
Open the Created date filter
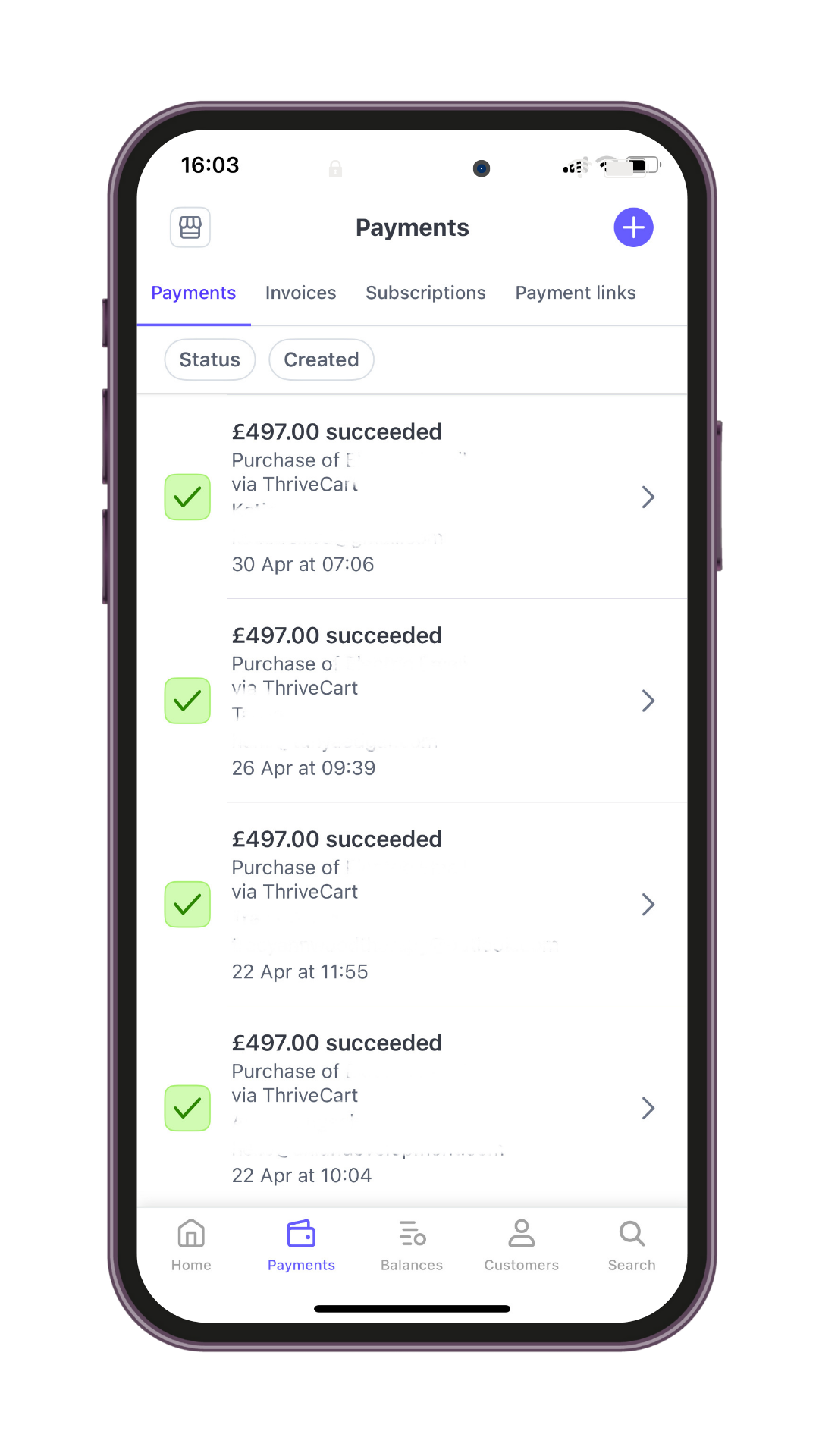(x=322, y=359)
